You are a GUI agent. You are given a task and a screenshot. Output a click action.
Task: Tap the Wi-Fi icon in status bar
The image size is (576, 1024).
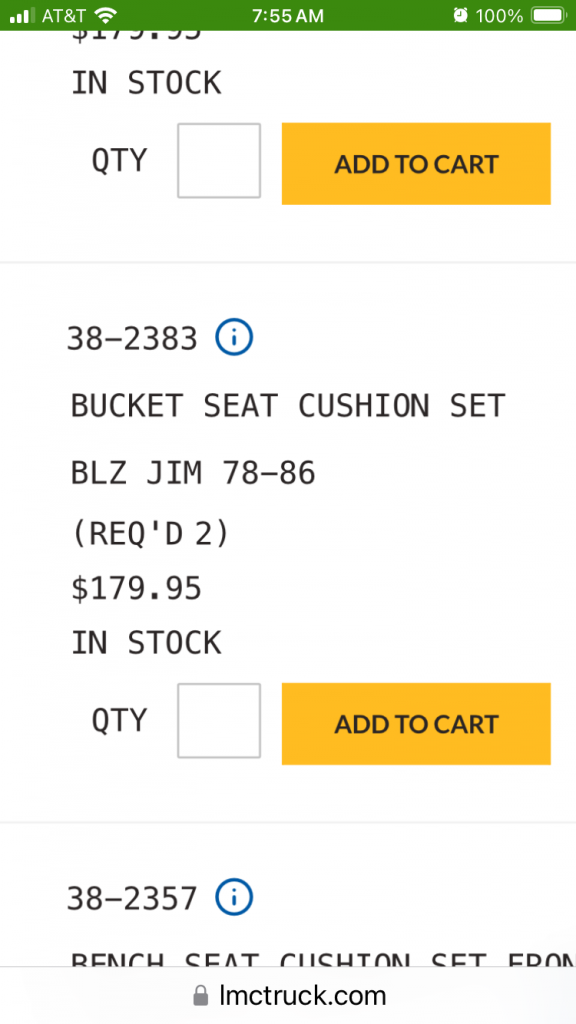(x=105, y=15)
